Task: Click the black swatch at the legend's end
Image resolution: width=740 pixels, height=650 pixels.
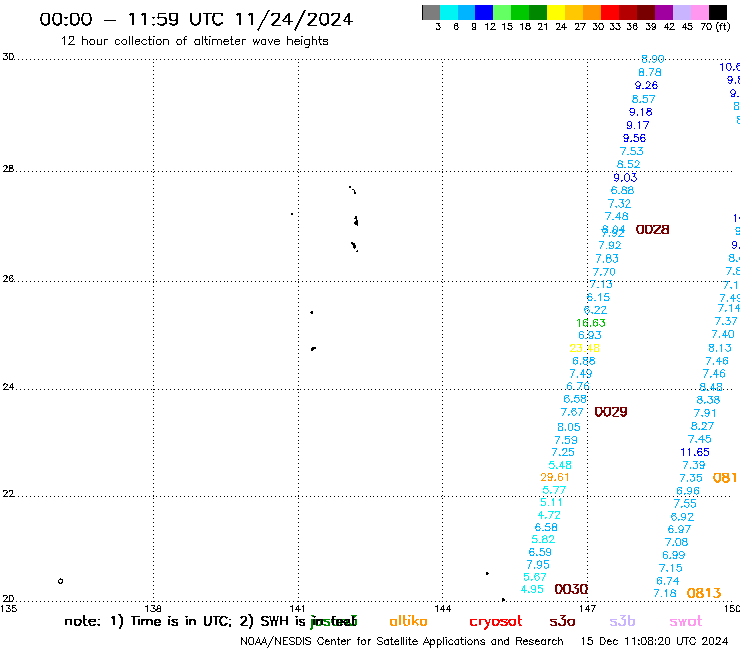Action: click(x=717, y=12)
